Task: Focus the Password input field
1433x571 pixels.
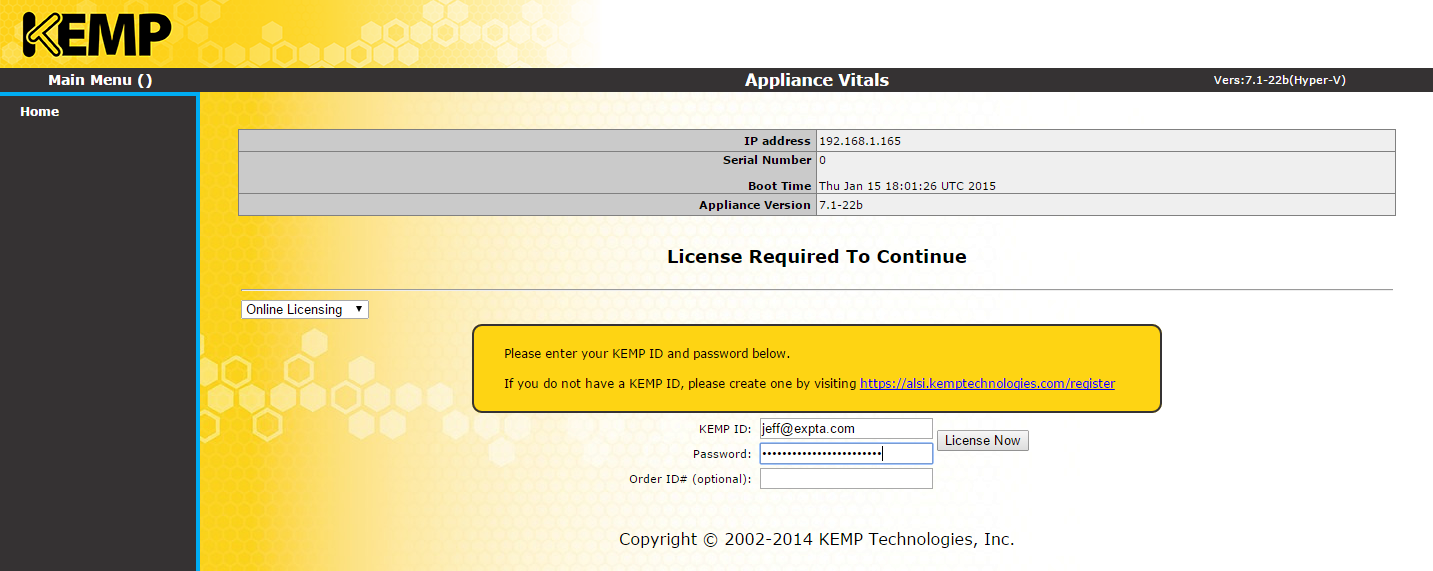Action: 846,453
